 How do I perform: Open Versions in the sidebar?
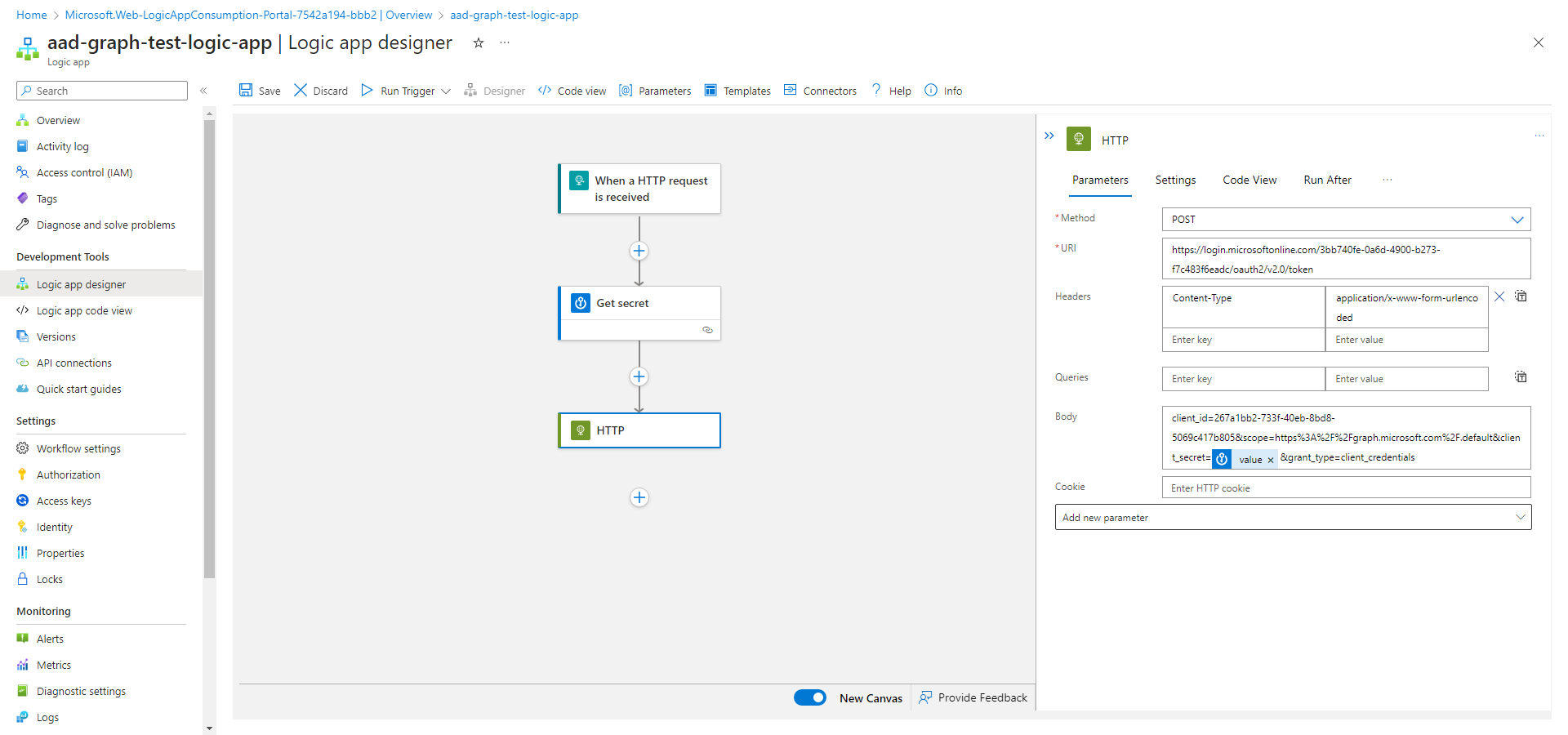click(56, 336)
